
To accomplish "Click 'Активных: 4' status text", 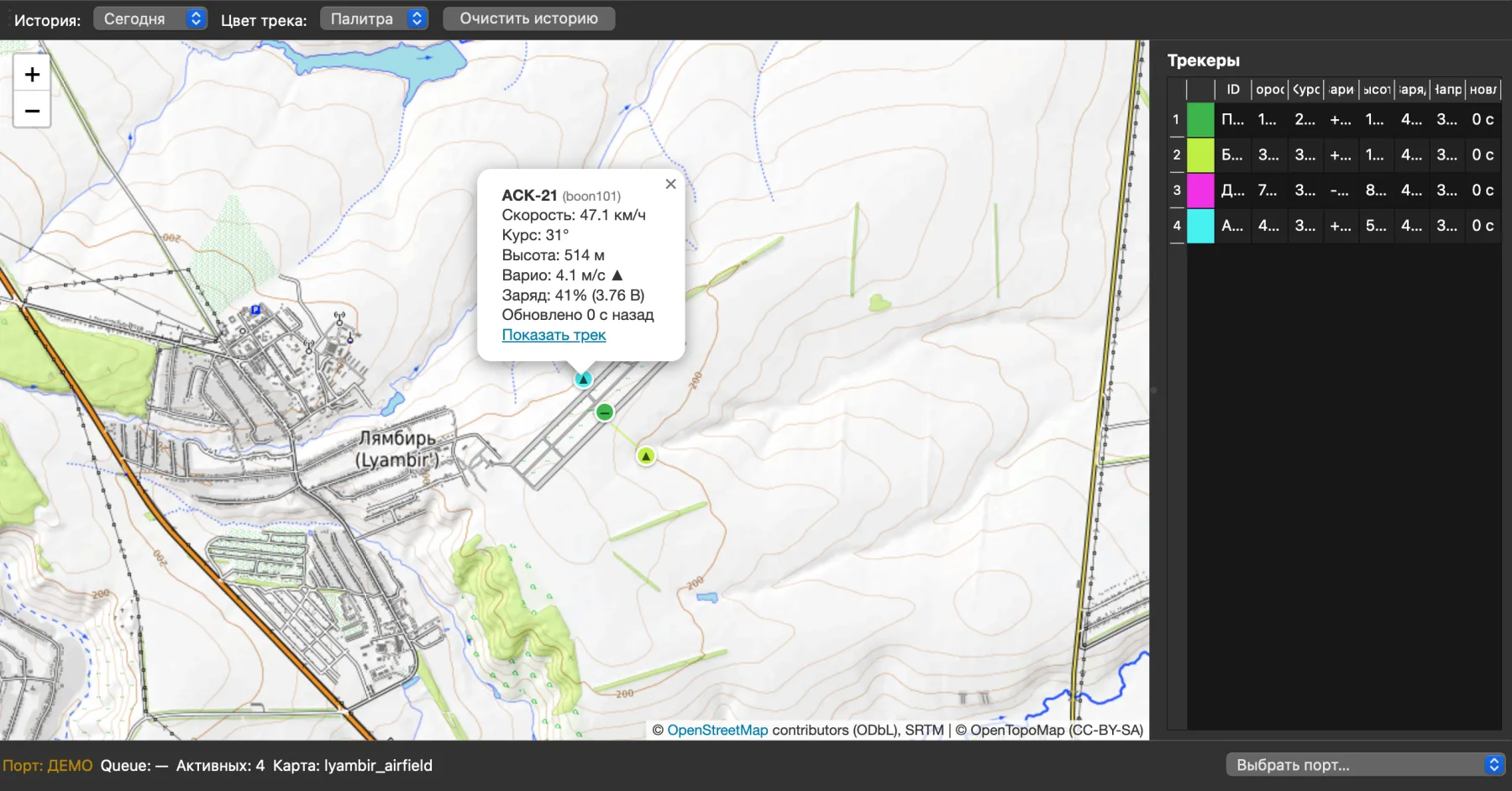I will click(x=220, y=765).
